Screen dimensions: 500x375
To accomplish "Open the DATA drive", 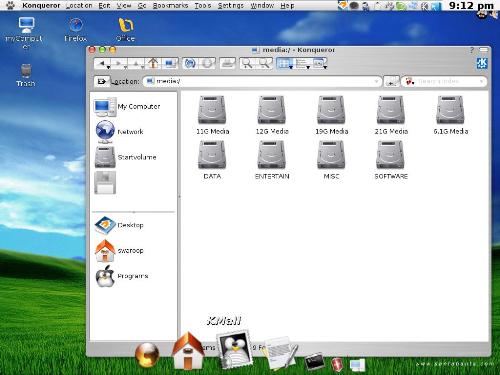I will [212, 160].
